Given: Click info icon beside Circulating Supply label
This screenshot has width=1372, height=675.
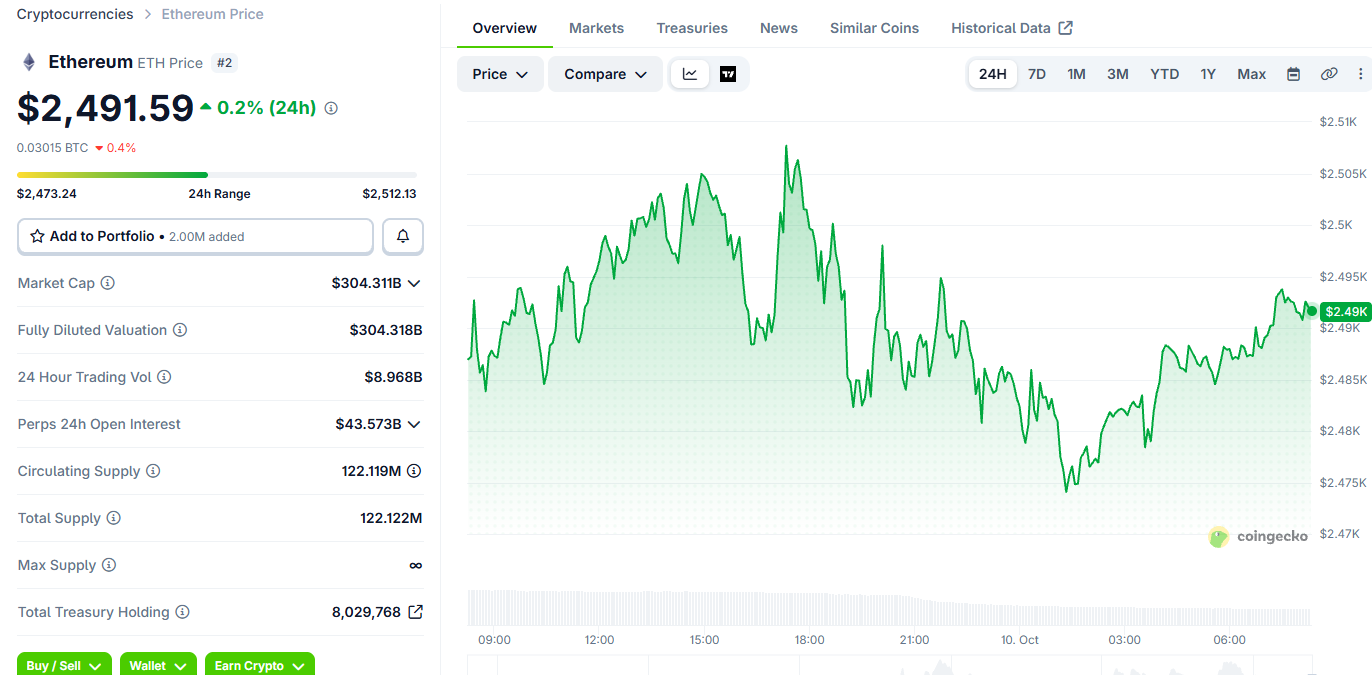Looking at the screenshot, I should tap(153, 471).
